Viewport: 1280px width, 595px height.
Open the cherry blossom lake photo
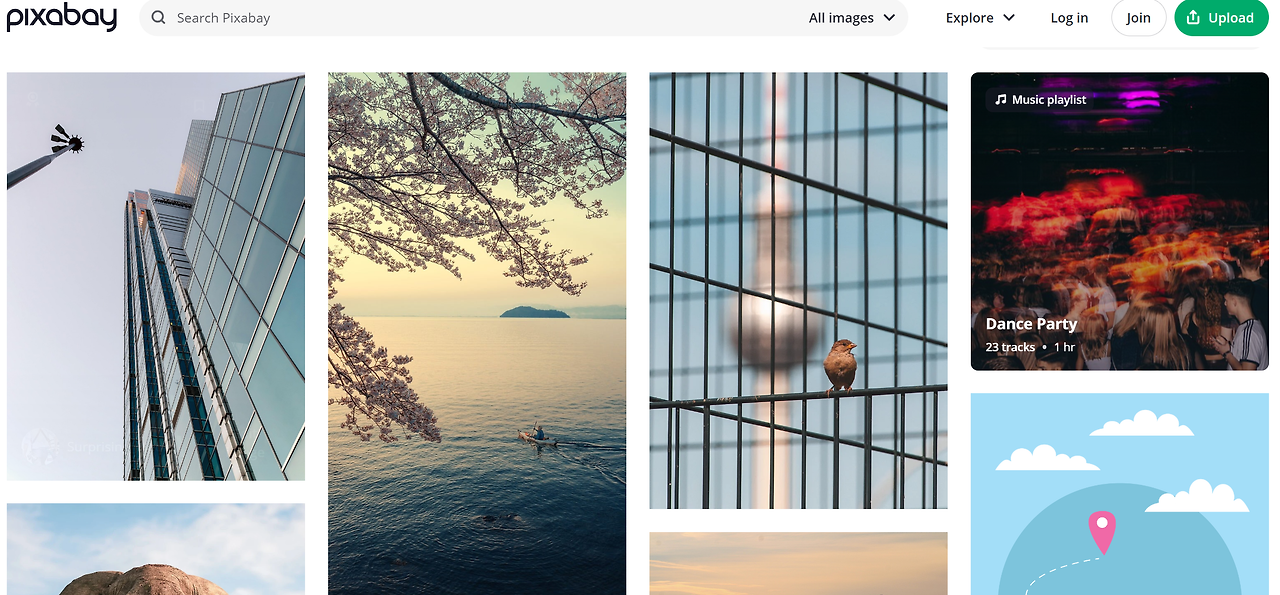click(x=477, y=333)
